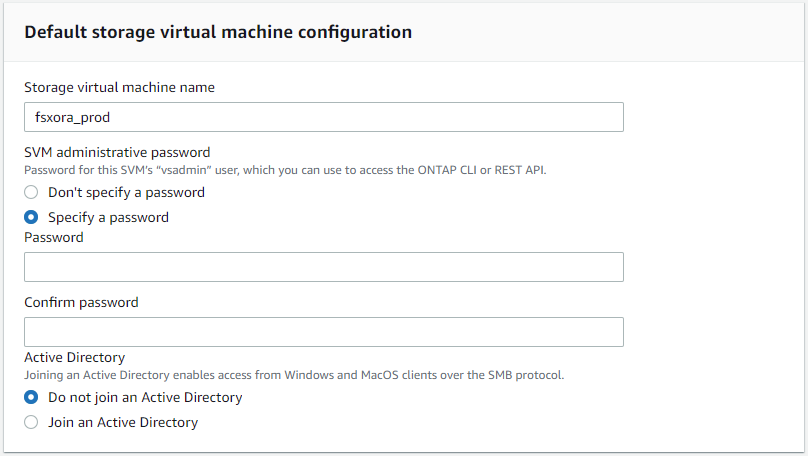The image size is (808, 456).
Task: Select the "Don't specify a password" radio button
Action: (31, 192)
